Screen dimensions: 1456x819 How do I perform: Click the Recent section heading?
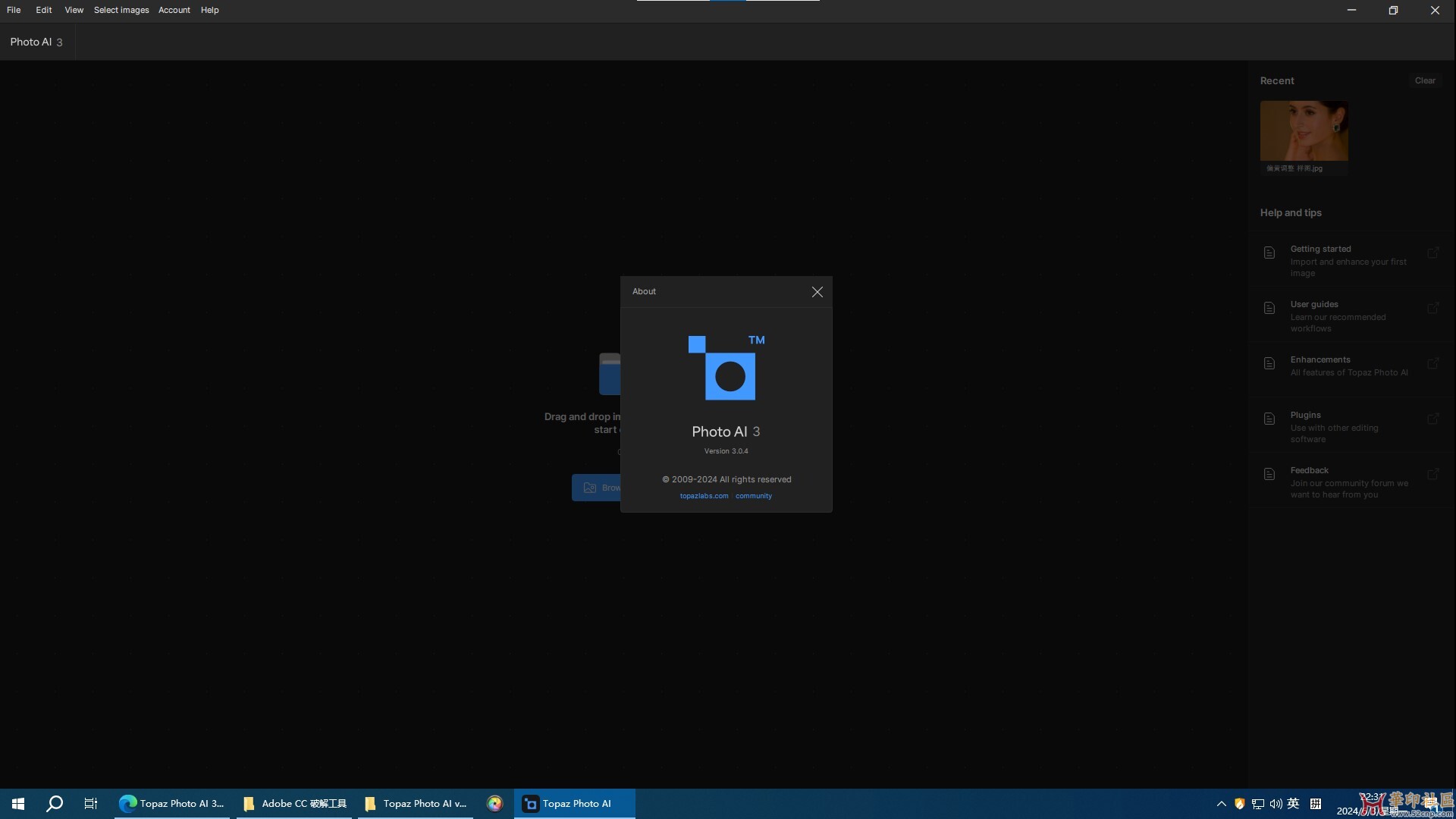1277,80
